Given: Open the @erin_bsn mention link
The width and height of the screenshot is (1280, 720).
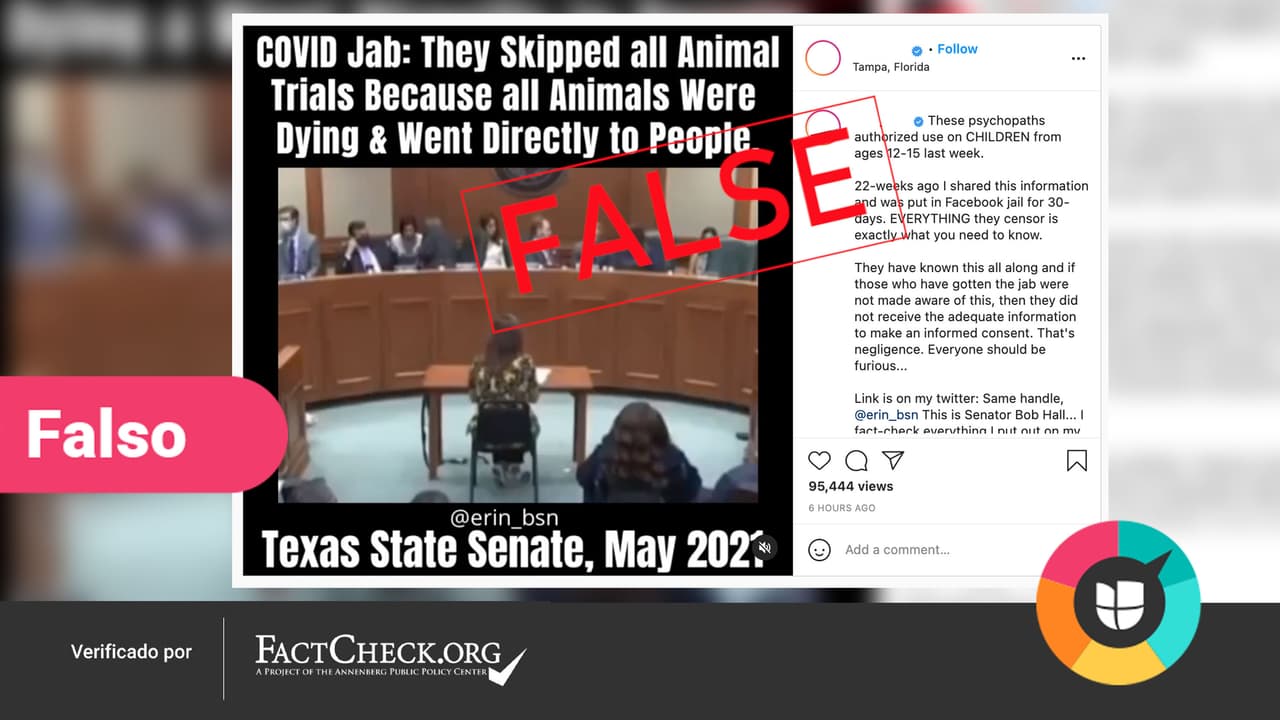Looking at the screenshot, I should (x=886, y=415).
